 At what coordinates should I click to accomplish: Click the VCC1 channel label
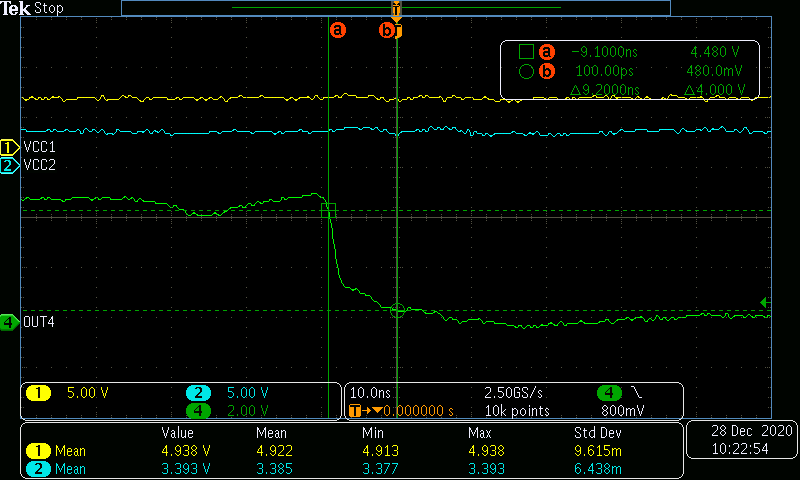pos(39,147)
